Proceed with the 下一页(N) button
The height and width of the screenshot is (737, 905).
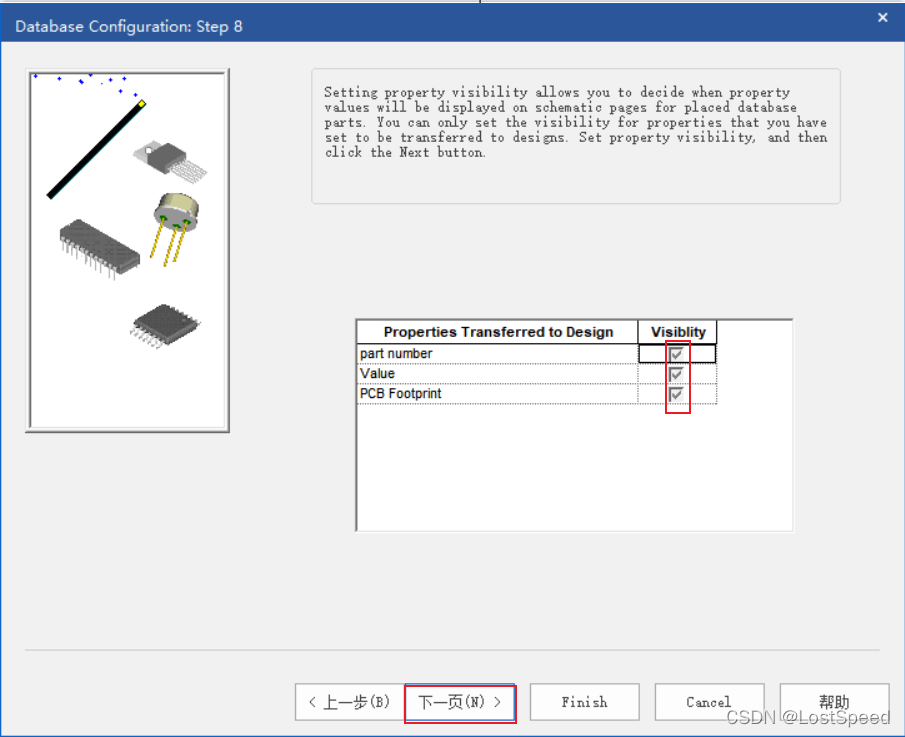point(460,702)
